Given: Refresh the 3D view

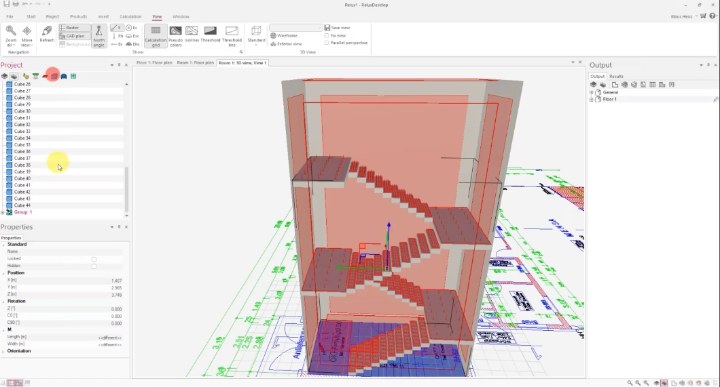Looking at the screenshot, I should point(46,34).
